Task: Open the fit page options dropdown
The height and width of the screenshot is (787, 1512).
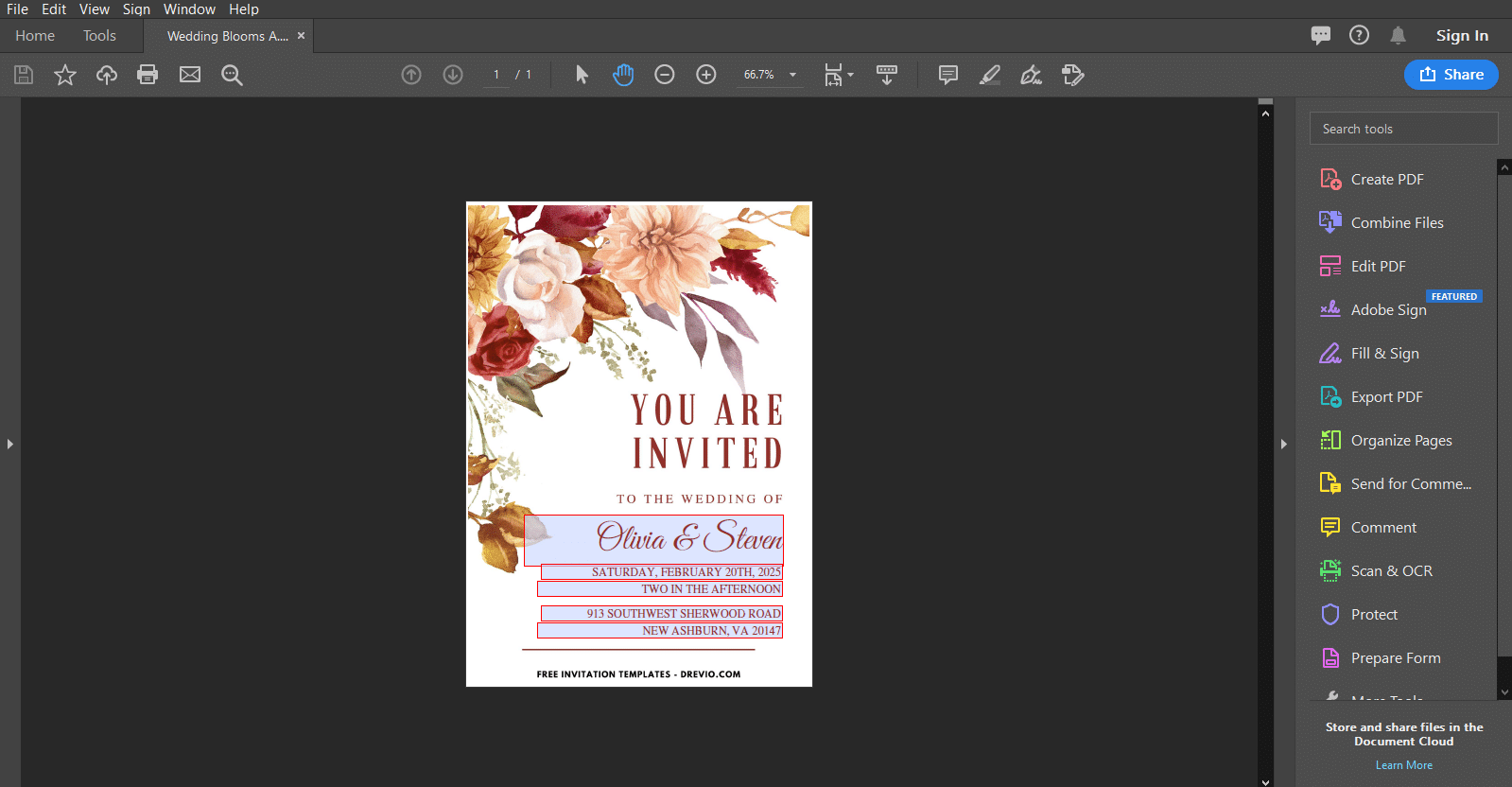Action: tap(839, 75)
